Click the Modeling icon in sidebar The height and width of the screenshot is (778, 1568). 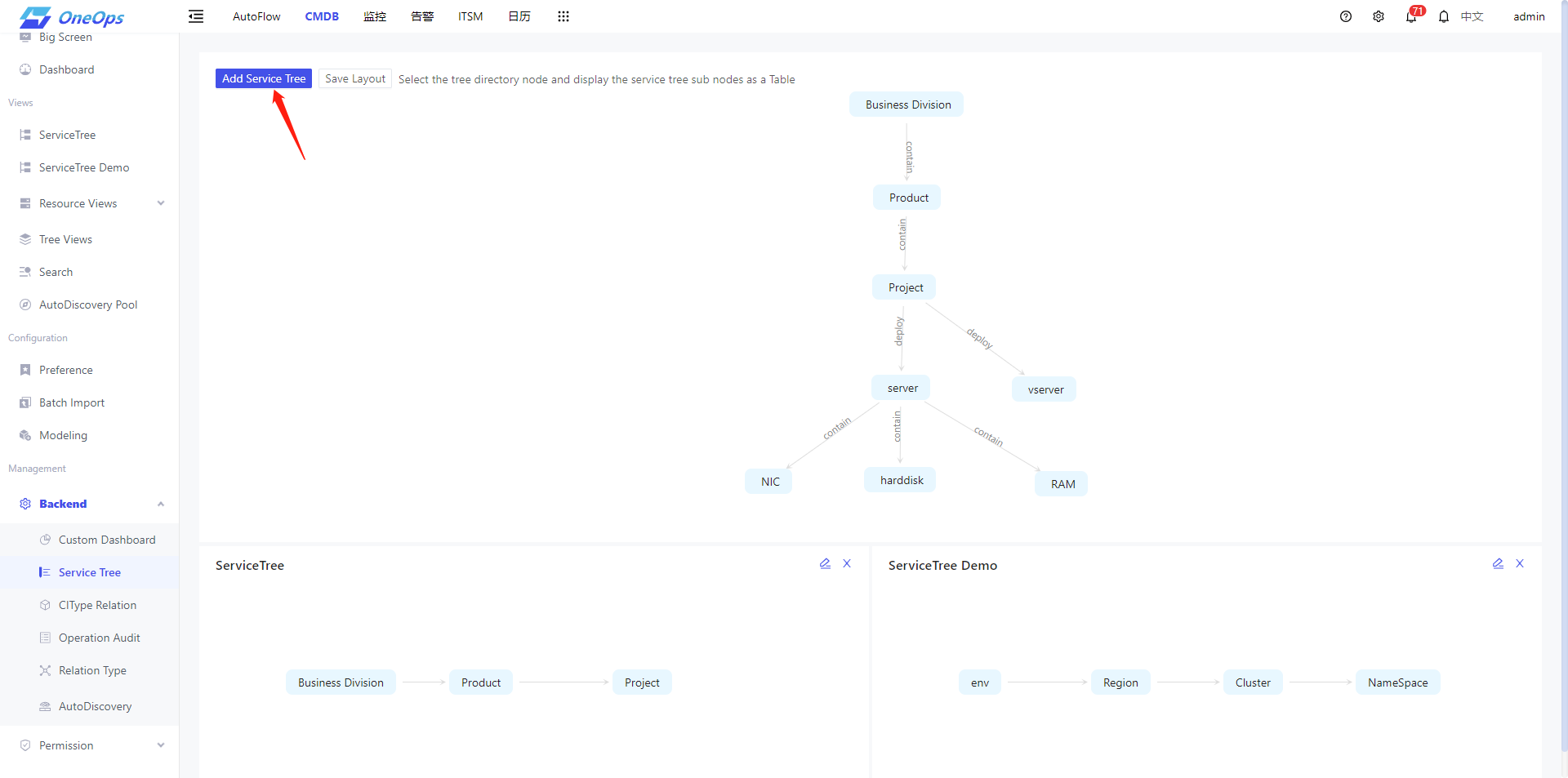point(25,435)
